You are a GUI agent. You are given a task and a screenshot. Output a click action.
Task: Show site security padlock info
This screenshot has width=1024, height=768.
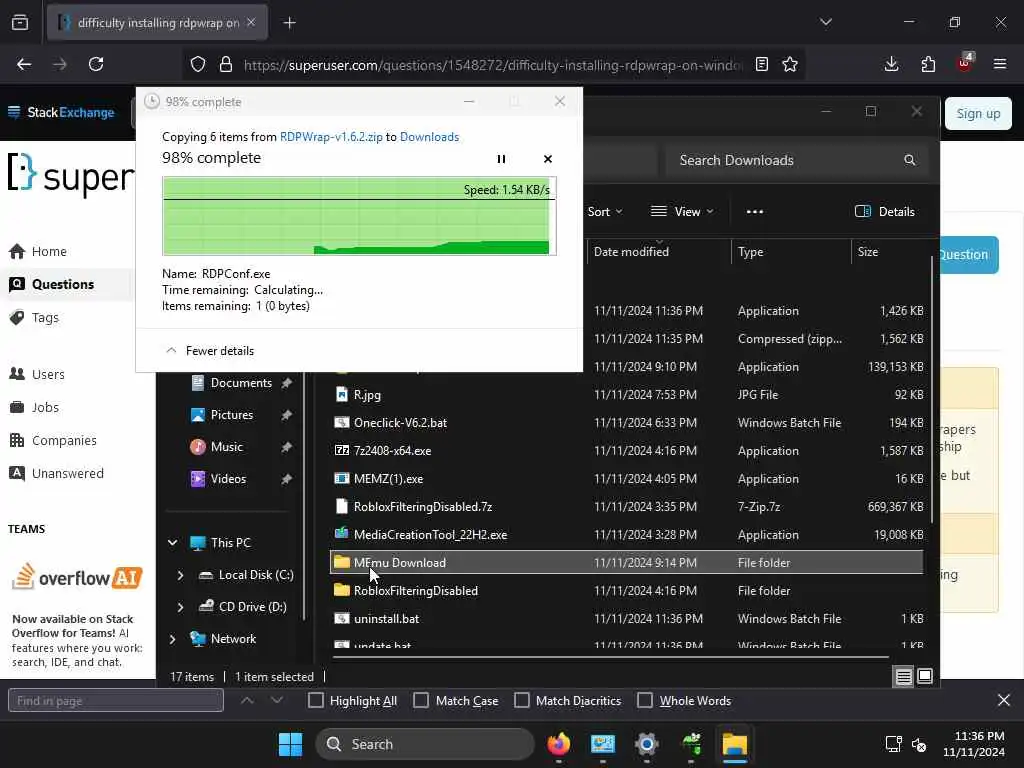(x=225, y=64)
